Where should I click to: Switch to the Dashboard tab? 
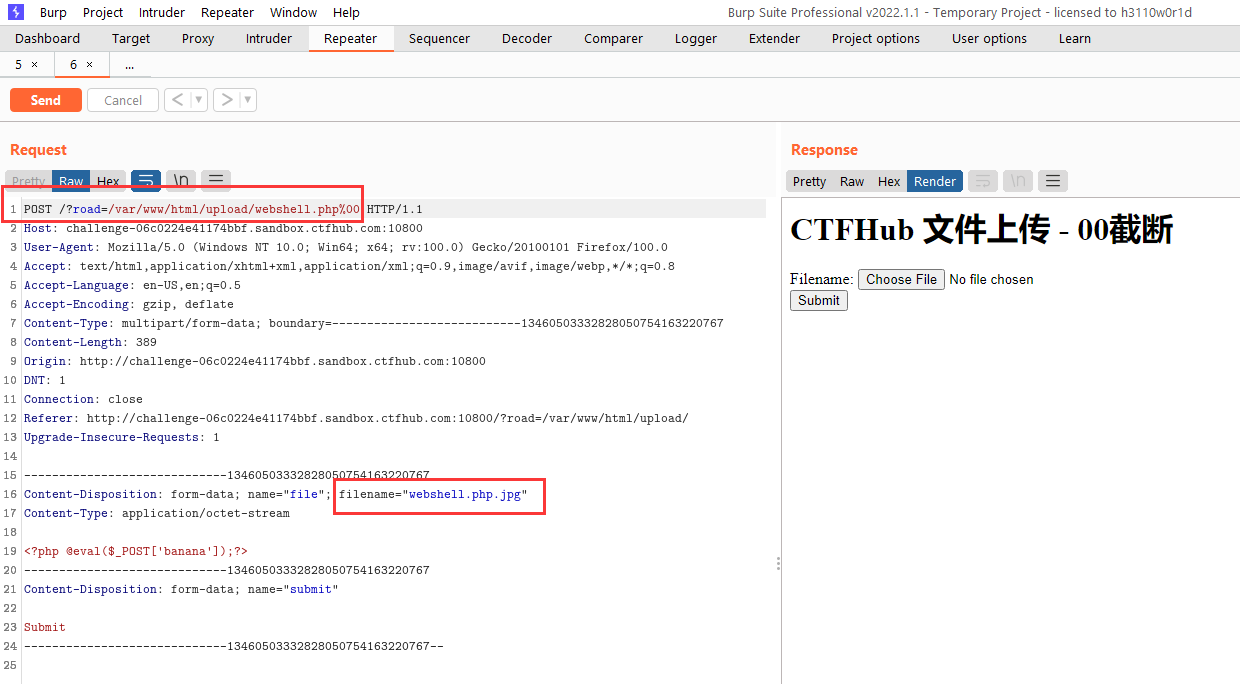47,38
